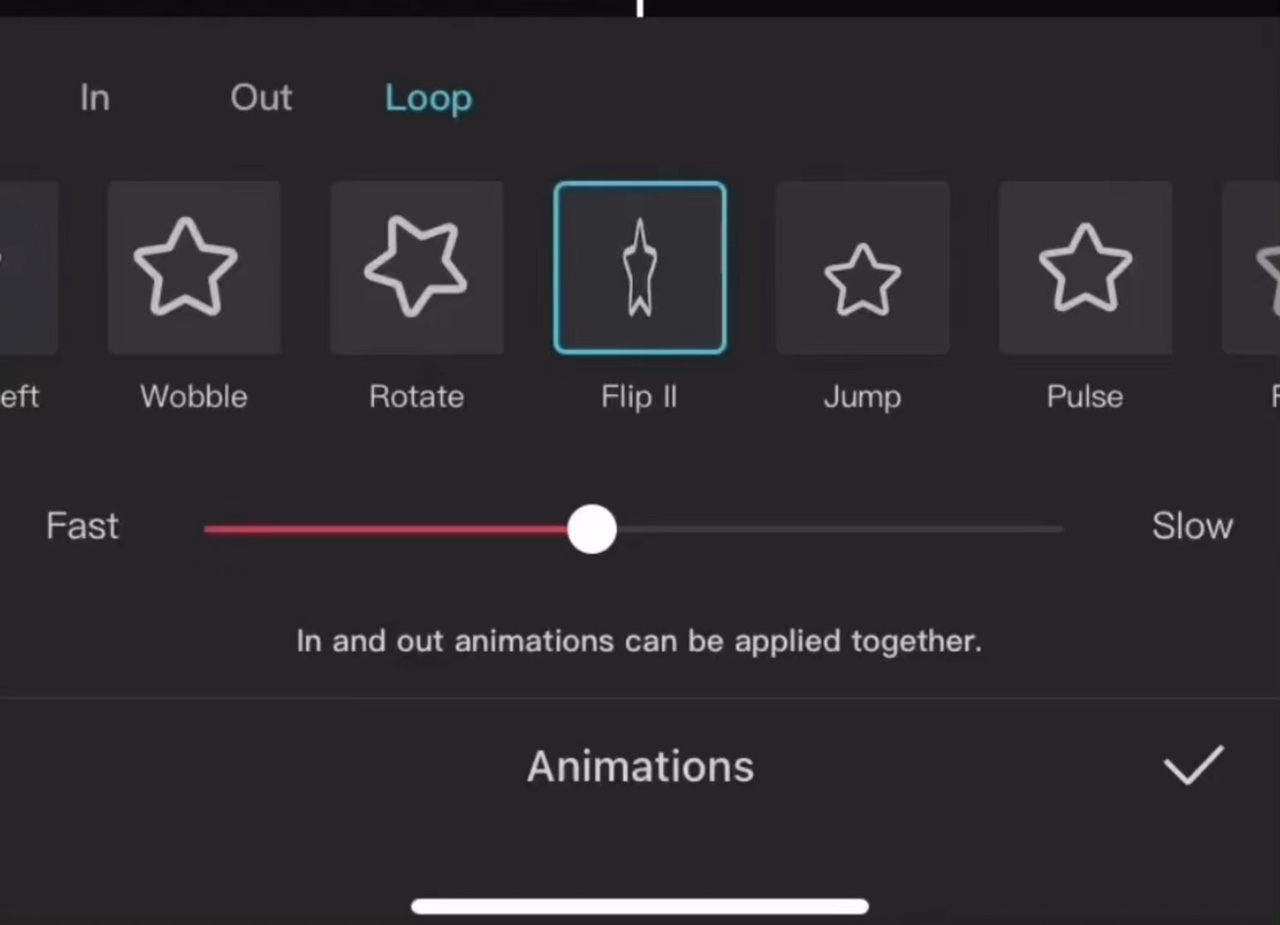Click the red slider track near Fast
This screenshot has width=1280, height=925.
pyautogui.click(x=300, y=529)
